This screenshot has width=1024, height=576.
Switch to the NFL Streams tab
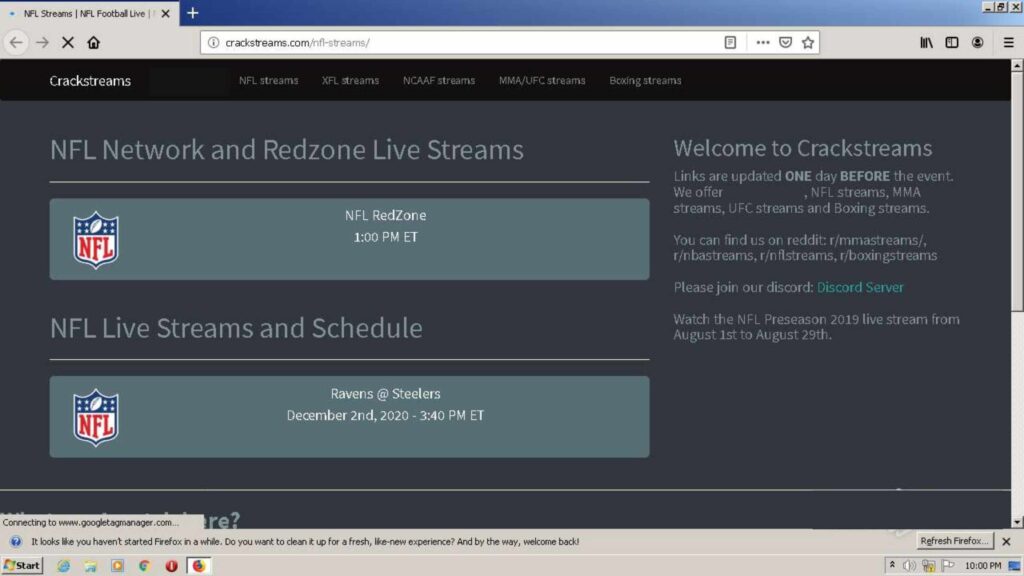[85, 13]
